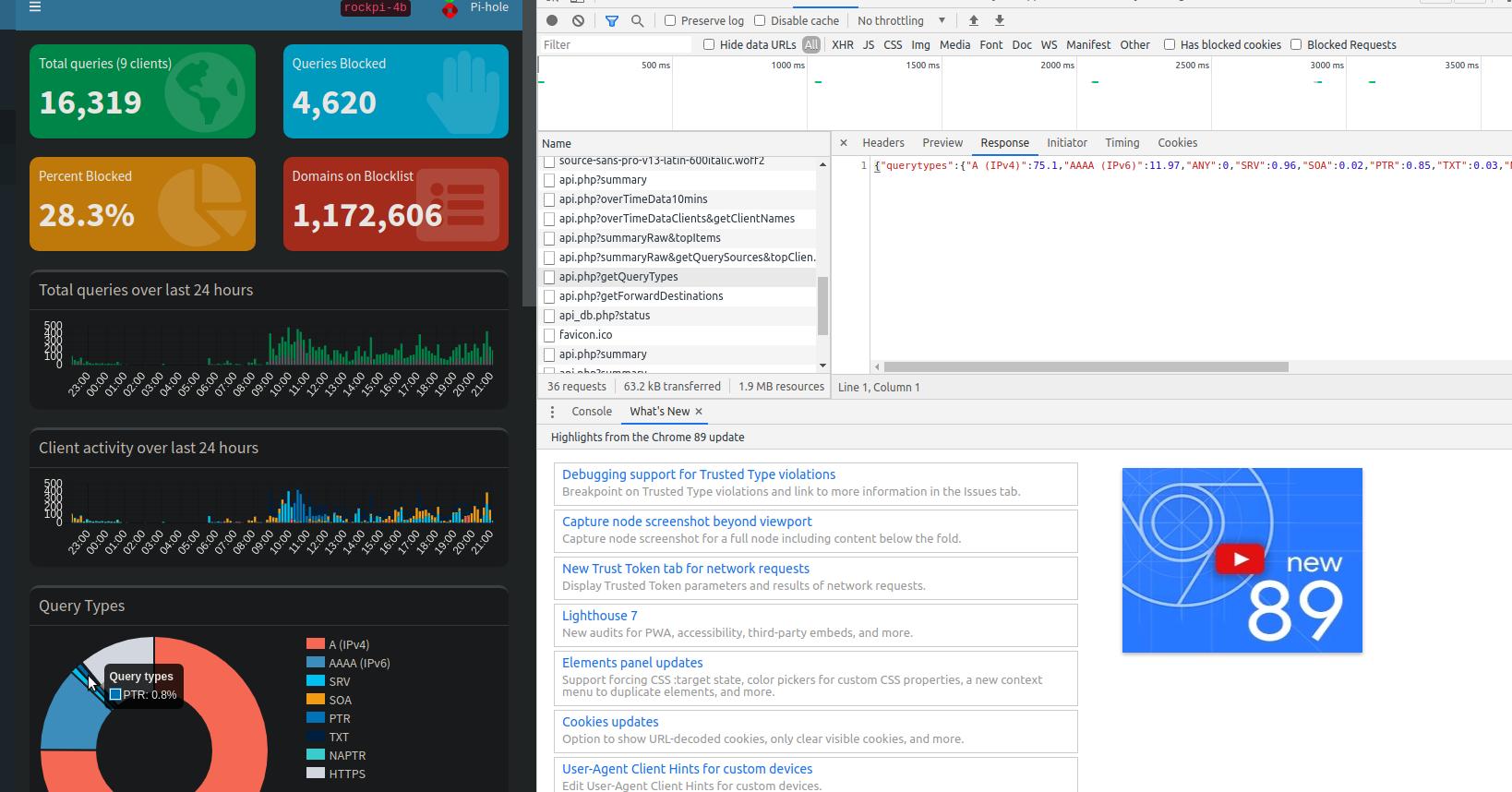Play the Chrome 89 video thumbnail
The width and height of the screenshot is (1512, 792).
coord(1240,558)
